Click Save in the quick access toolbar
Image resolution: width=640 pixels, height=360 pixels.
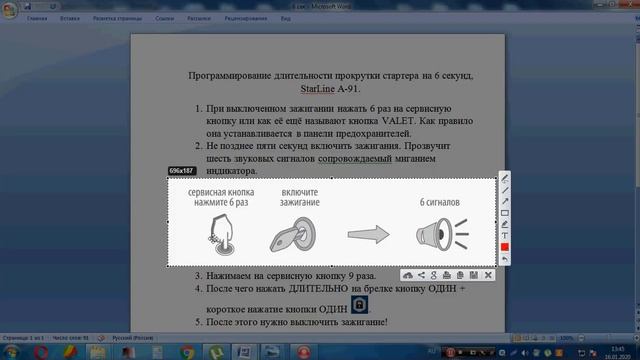[x=28, y=7]
